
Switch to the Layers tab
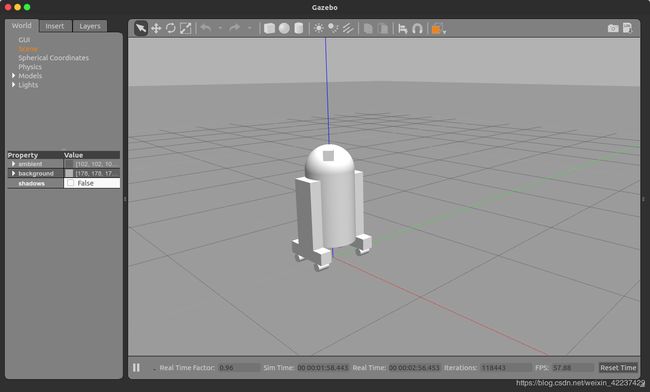click(90, 26)
